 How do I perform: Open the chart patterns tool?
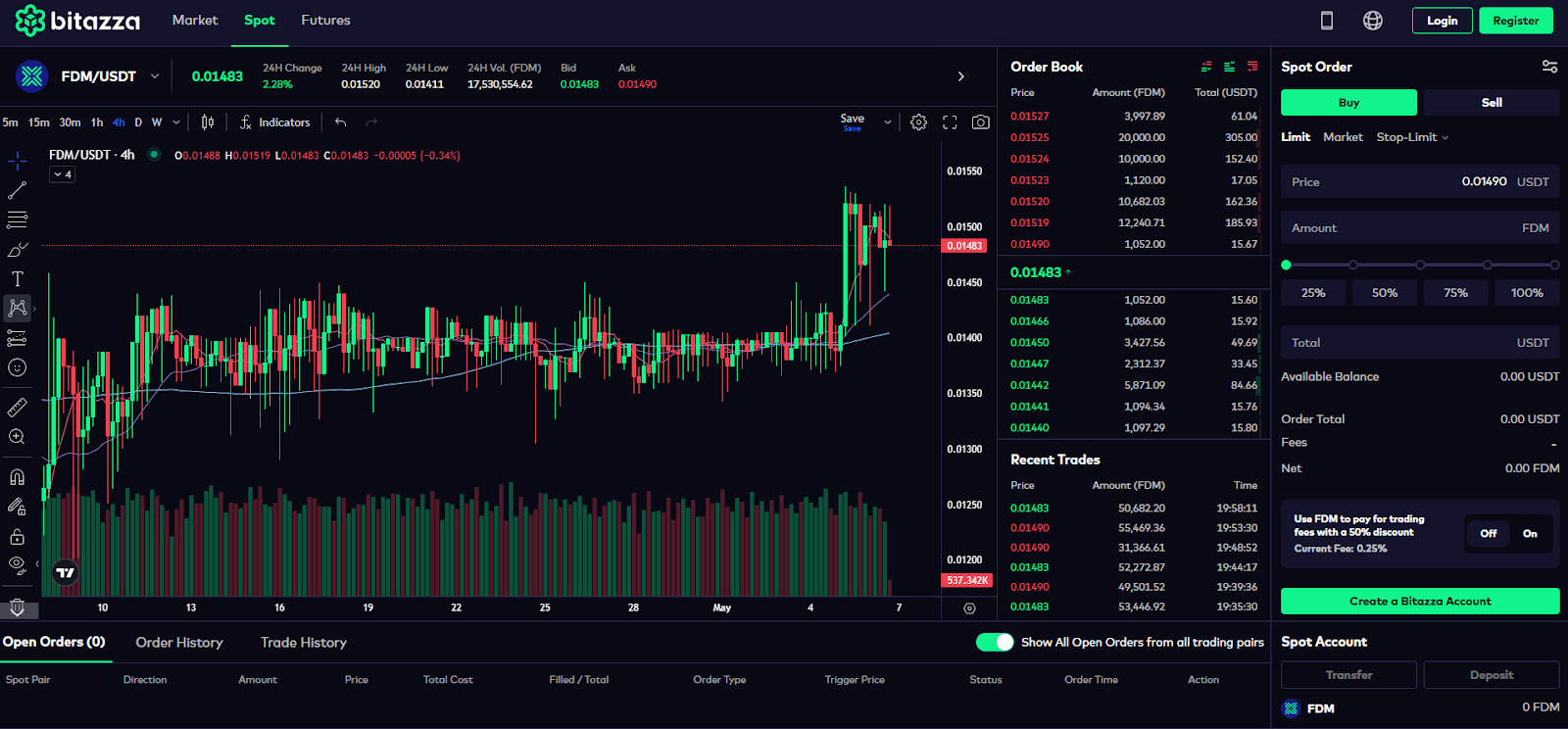pyautogui.click(x=18, y=309)
